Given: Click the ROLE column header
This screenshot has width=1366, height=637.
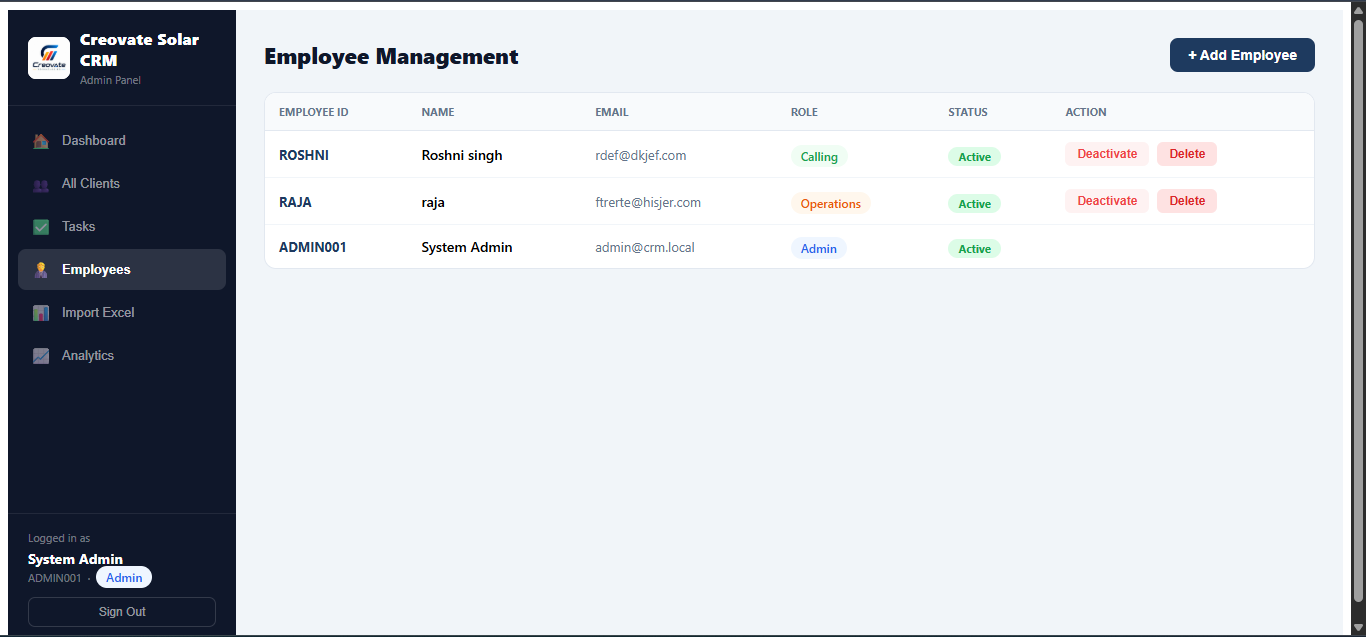Looking at the screenshot, I should click(804, 112).
